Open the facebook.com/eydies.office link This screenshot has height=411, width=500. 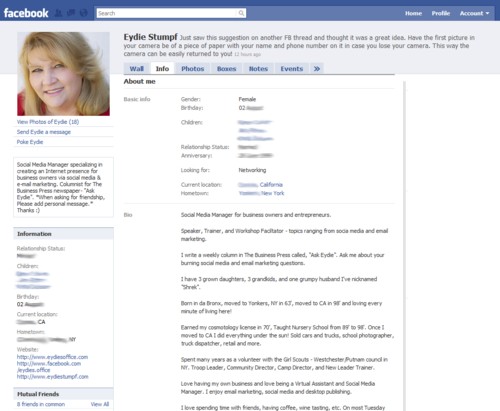click(49, 367)
